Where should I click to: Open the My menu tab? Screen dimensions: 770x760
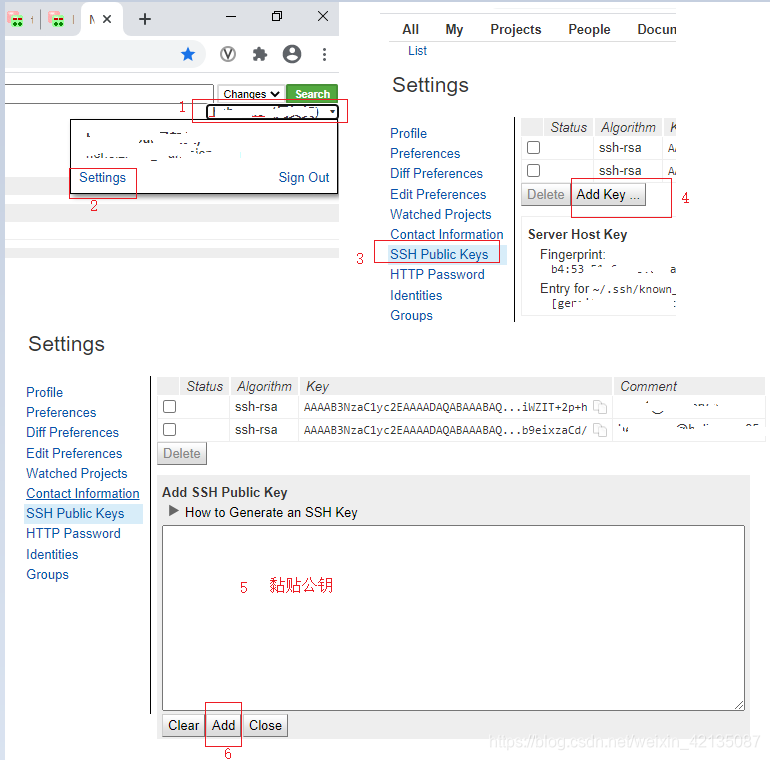pyautogui.click(x=454, y=29)
